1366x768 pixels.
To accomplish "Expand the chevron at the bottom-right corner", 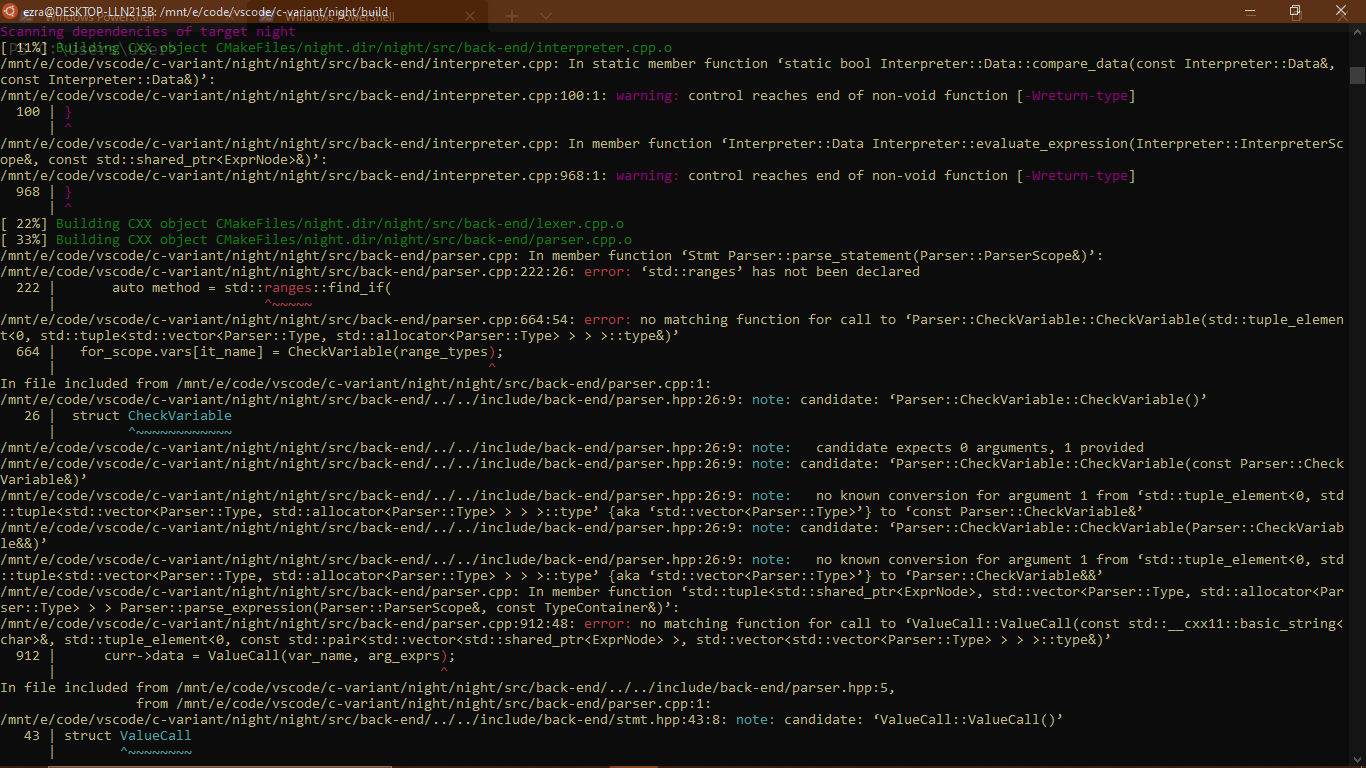I will (1357, 759).
